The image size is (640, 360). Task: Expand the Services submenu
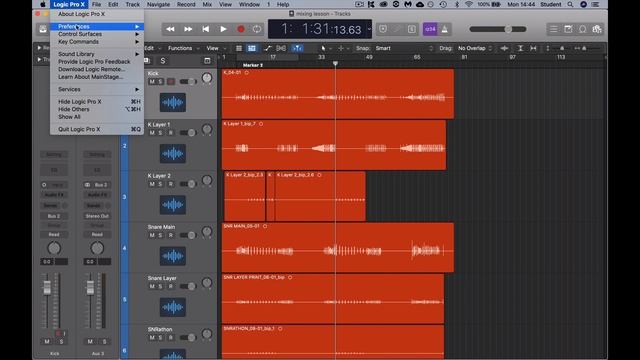click(97, 89)
